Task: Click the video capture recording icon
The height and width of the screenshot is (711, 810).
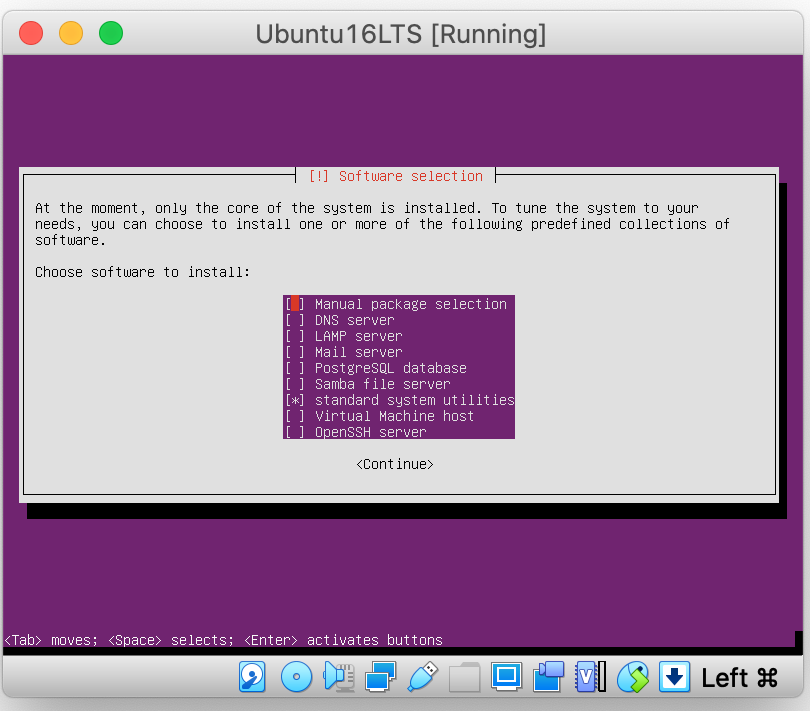Action: click(549, 677)
